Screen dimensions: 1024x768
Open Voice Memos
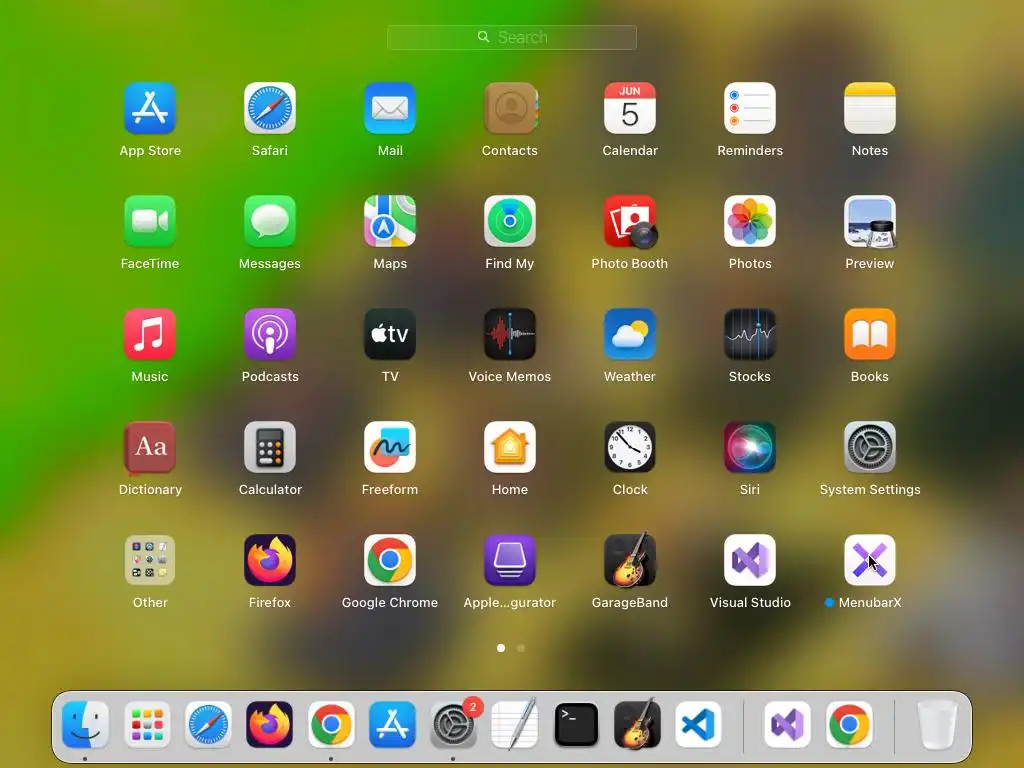click(x=510, y=334)
